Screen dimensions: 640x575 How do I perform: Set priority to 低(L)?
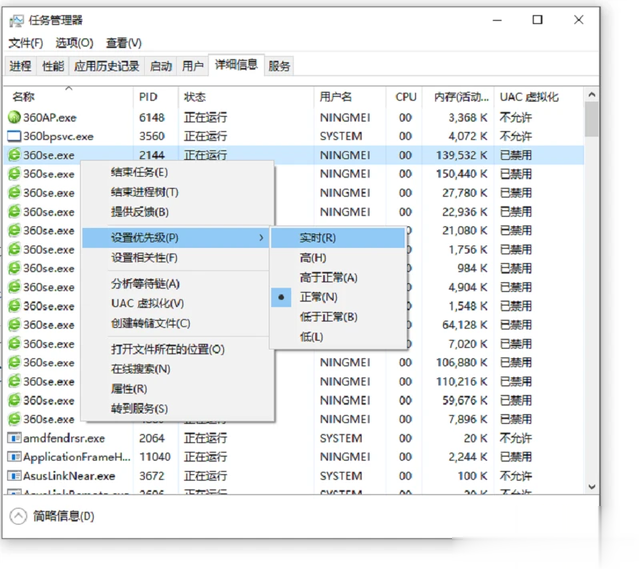pyautogui.click(x=338, y=337)
